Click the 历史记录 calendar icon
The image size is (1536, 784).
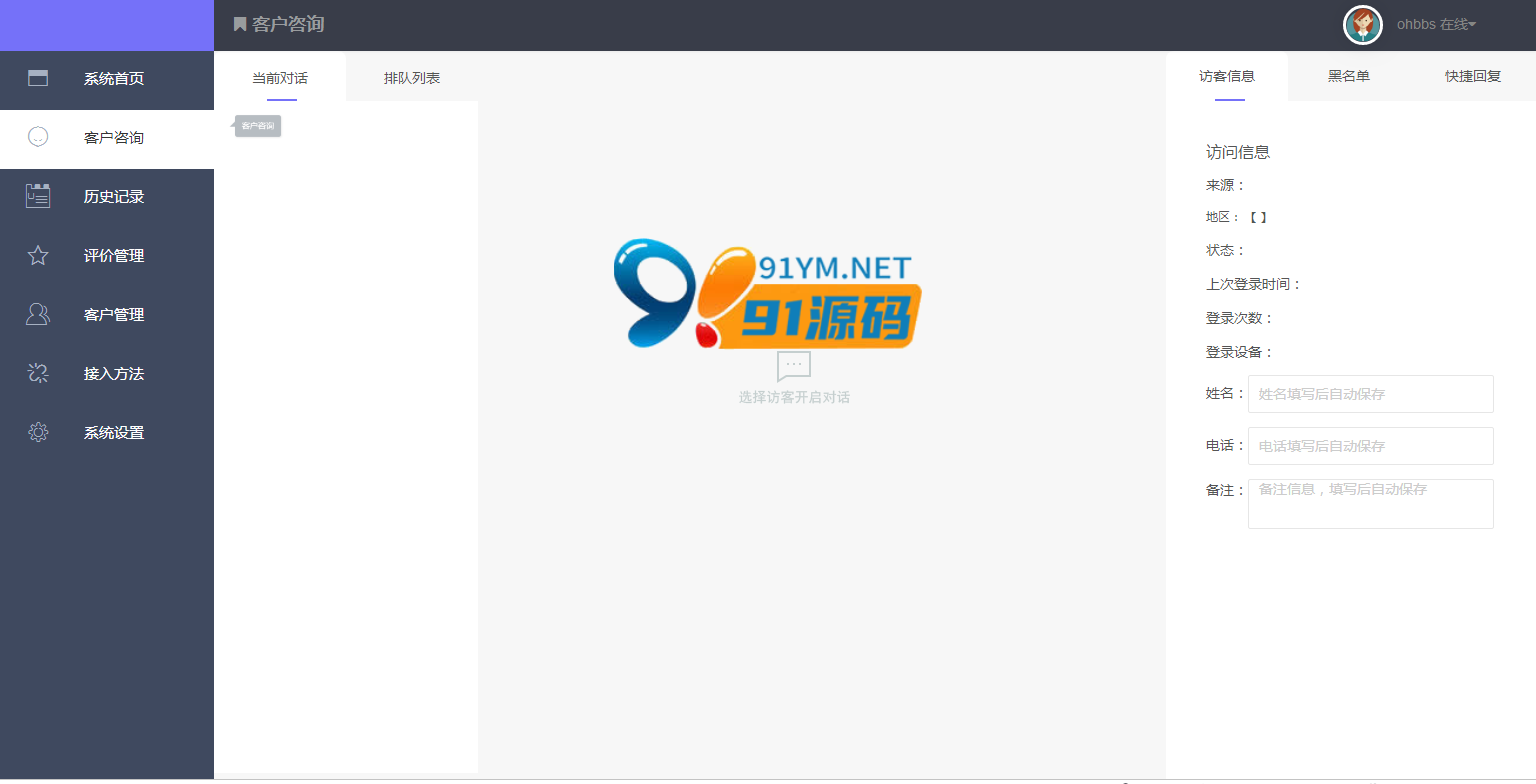(38, 196)
